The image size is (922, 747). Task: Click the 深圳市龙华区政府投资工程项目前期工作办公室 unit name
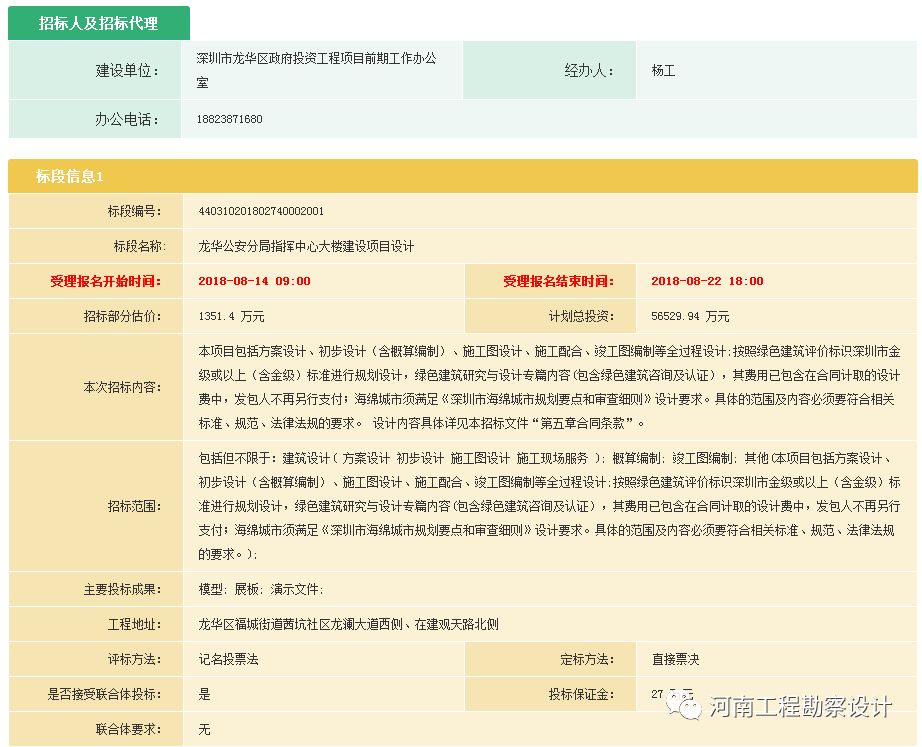(316, 70)
